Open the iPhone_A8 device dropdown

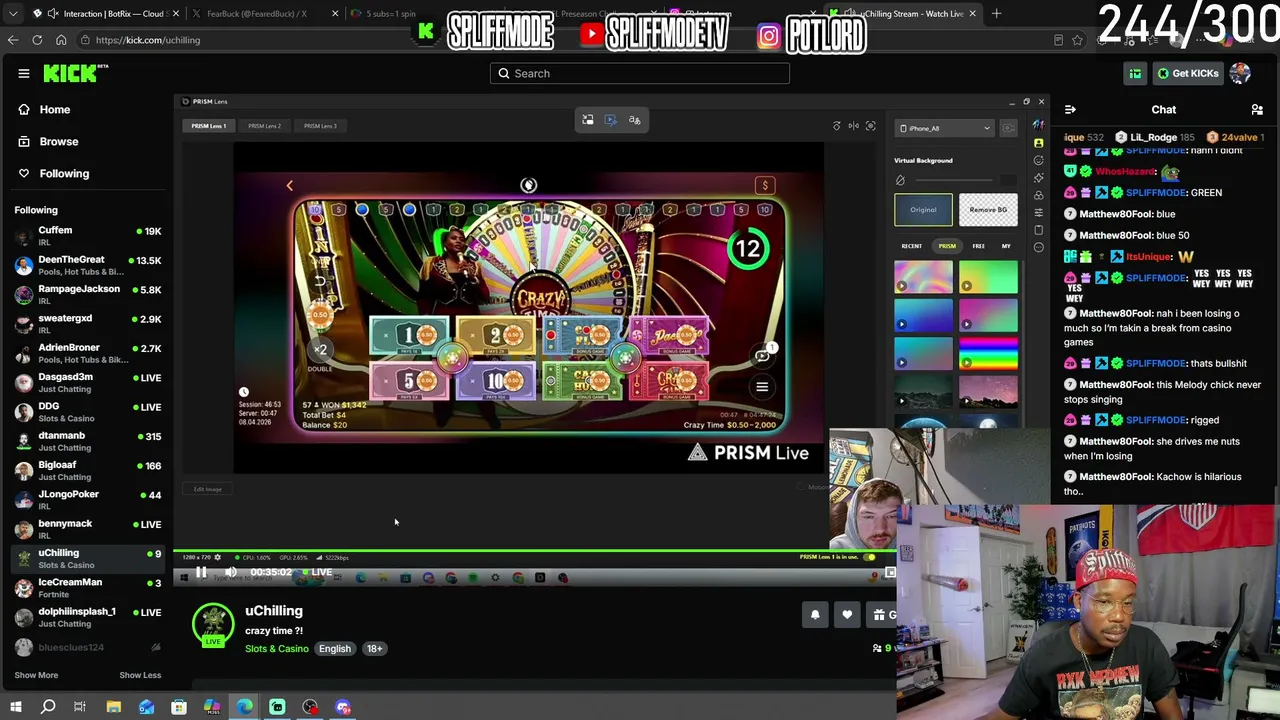[x=945, y=128]
